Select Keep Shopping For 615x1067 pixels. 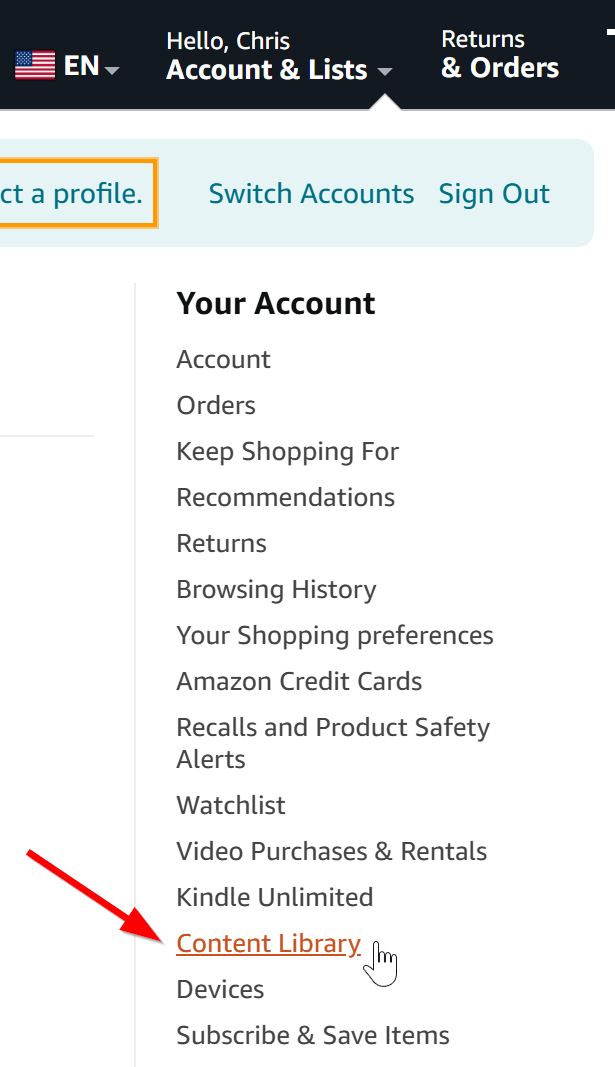pos(287,451)
